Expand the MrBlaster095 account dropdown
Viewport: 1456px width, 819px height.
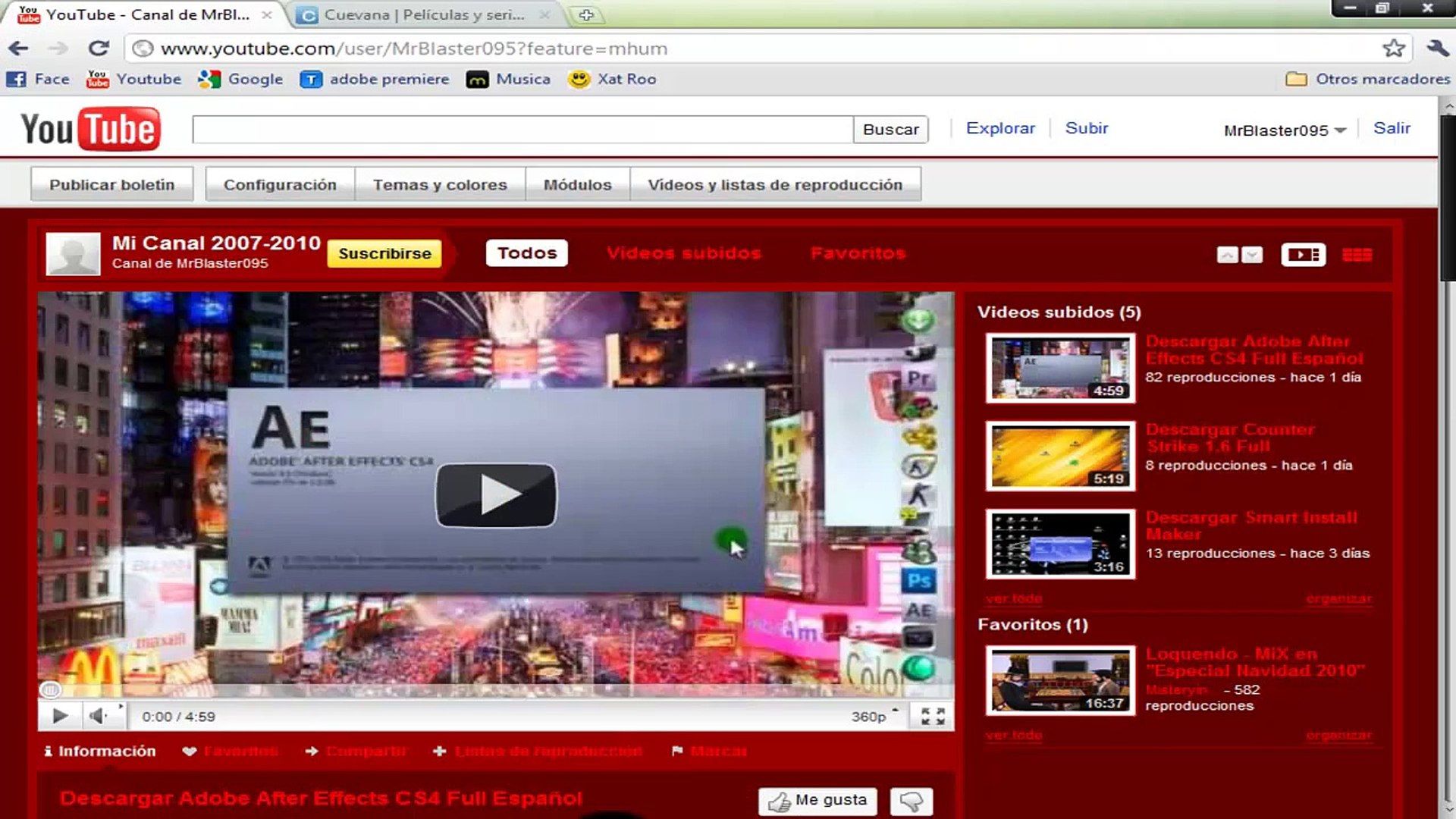(x=1285, y=130)
